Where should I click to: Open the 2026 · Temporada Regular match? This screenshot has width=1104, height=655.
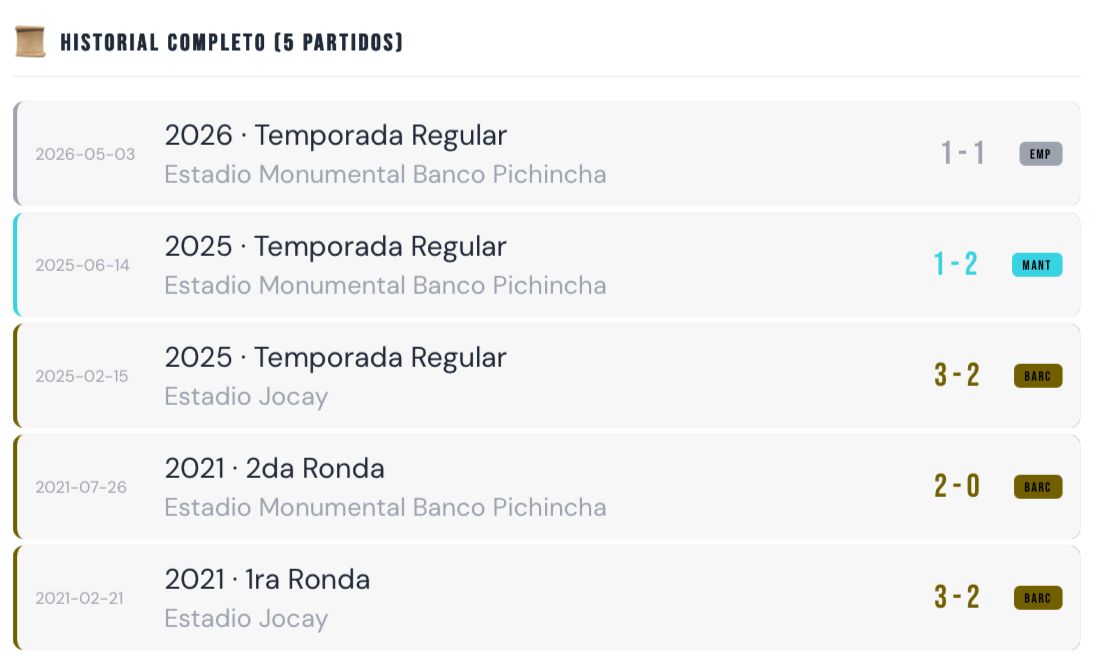click(546, 154)
